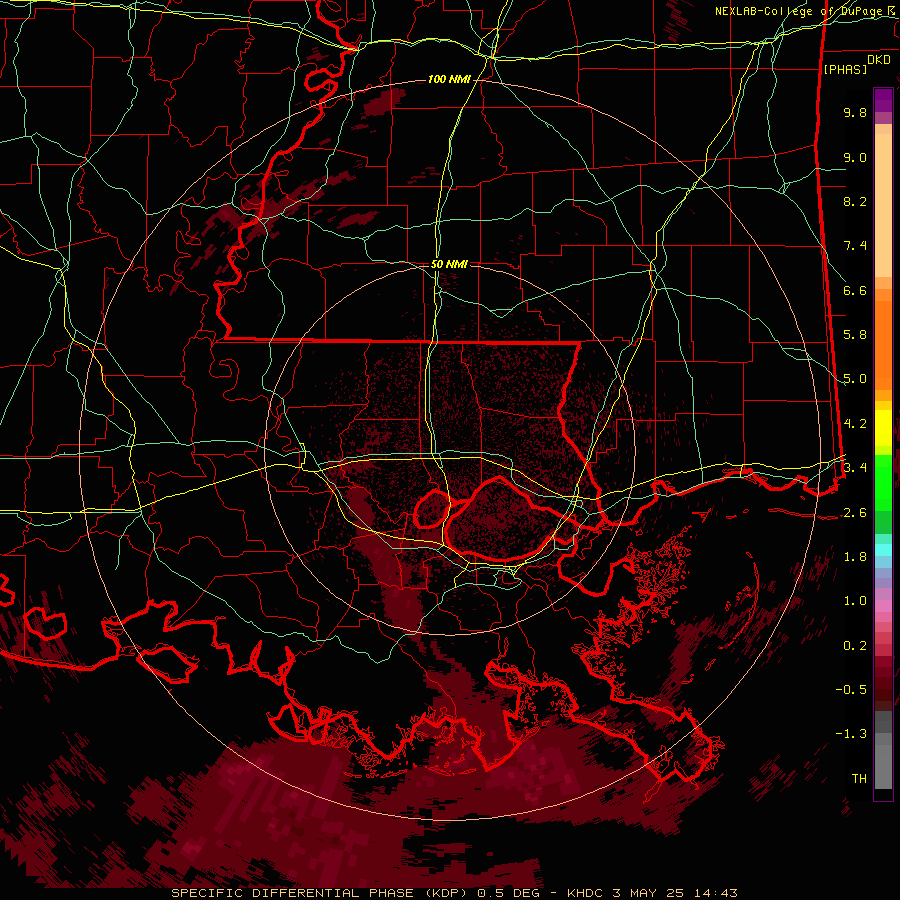This screenshot has height=900, width=900.
Task: Click the -0.5 value on the scale
Action: (x=851, y=690)
